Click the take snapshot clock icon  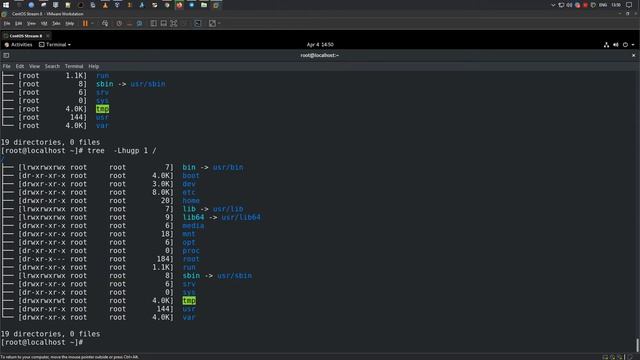(x=119, y=23)
